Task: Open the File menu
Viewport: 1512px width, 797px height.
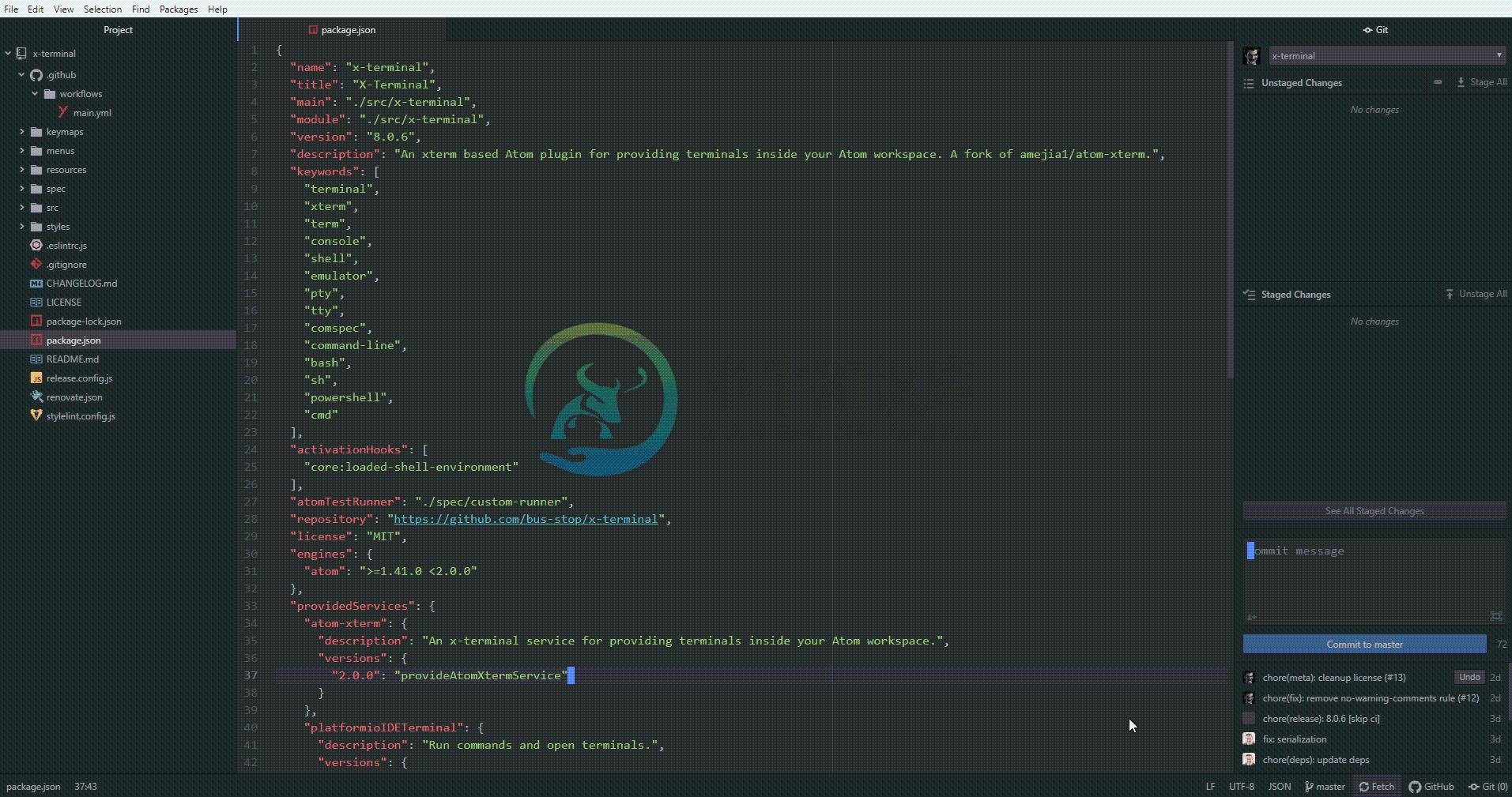Action: (11, 9)
